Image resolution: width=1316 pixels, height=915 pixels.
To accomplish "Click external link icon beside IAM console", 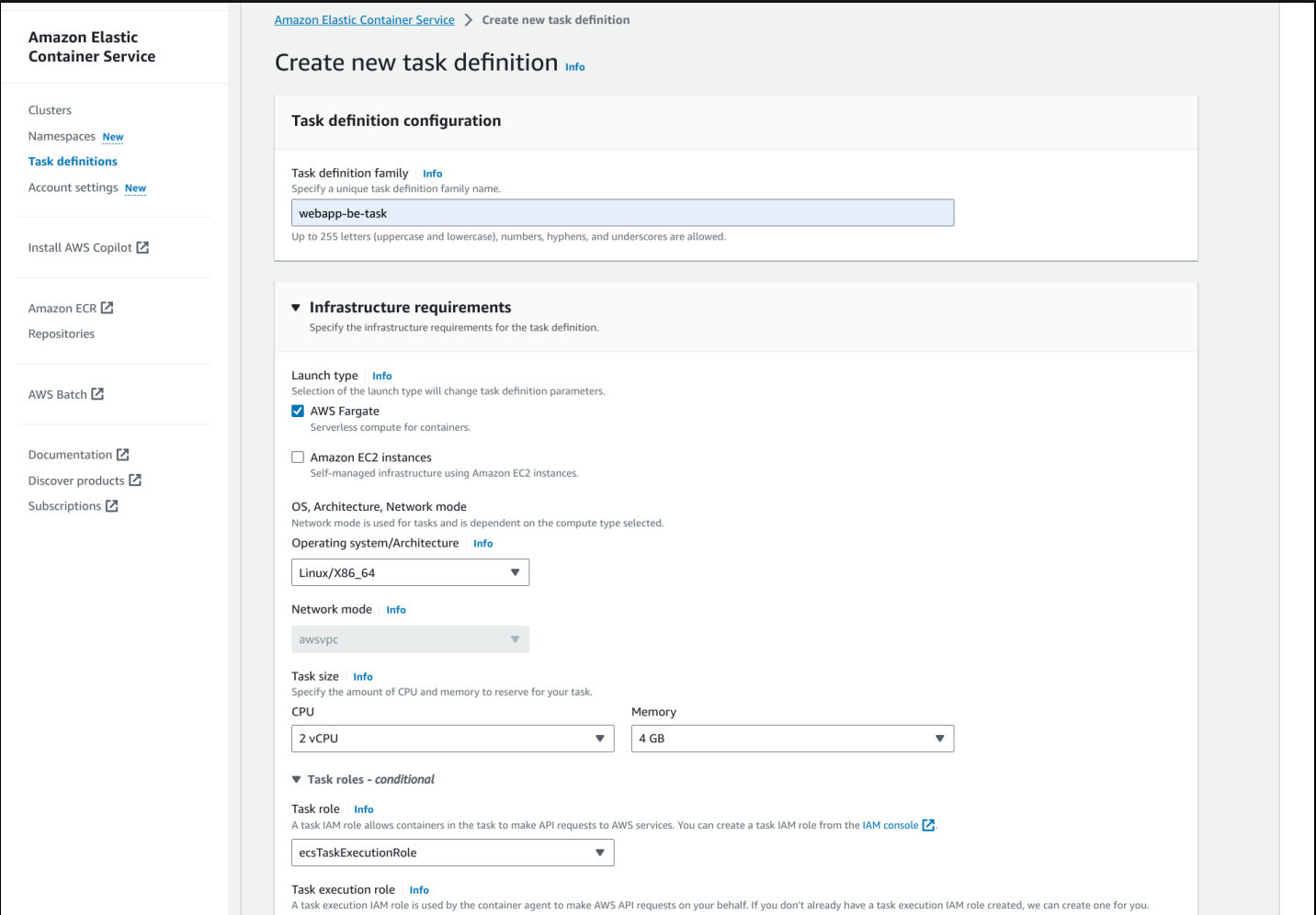I will coord(928,825).
